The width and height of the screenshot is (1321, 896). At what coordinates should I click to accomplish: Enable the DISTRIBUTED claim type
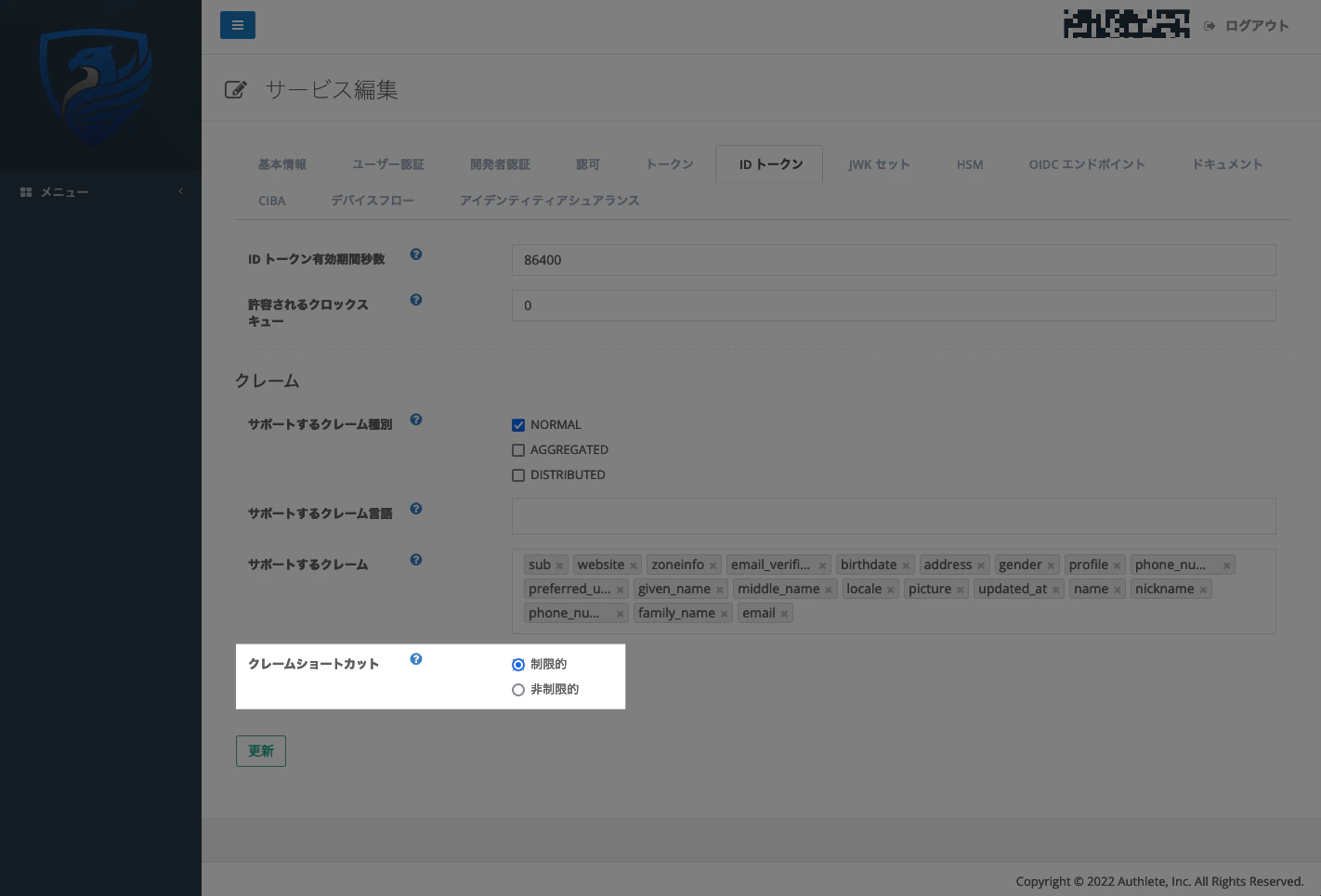[x=518, y=474]
